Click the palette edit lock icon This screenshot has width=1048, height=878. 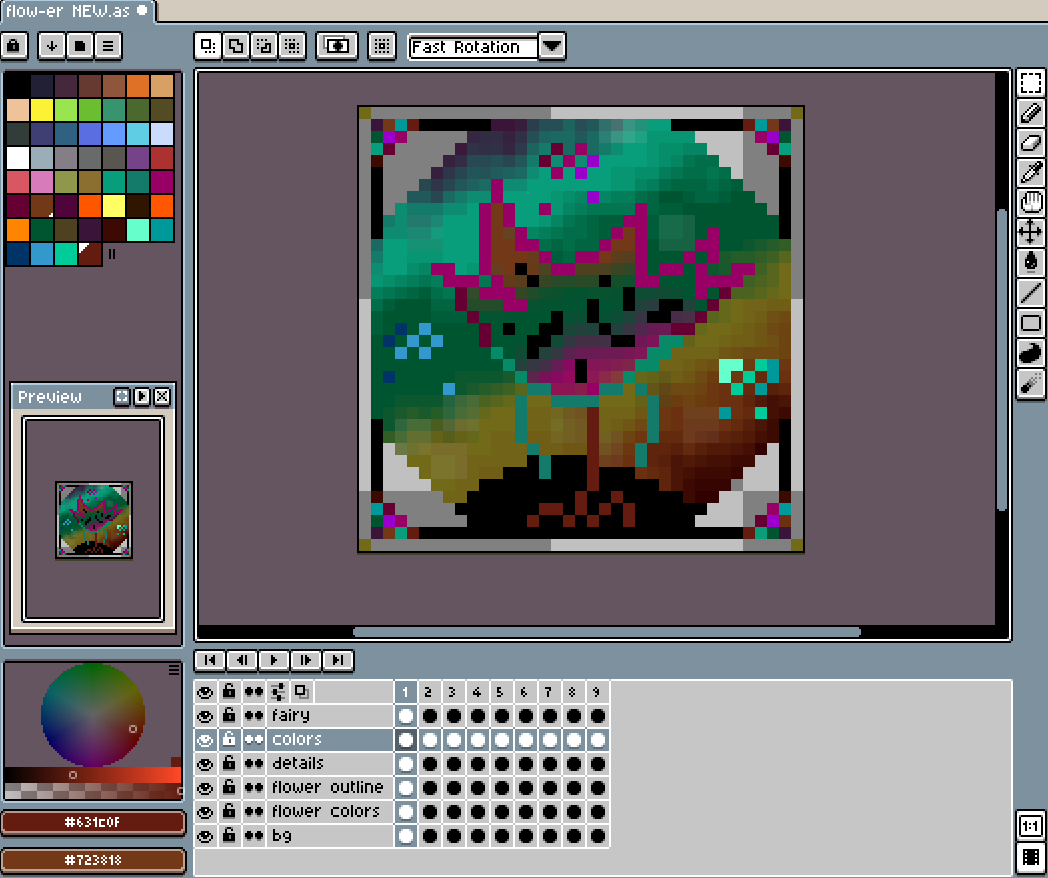click(x=14, y=45)
